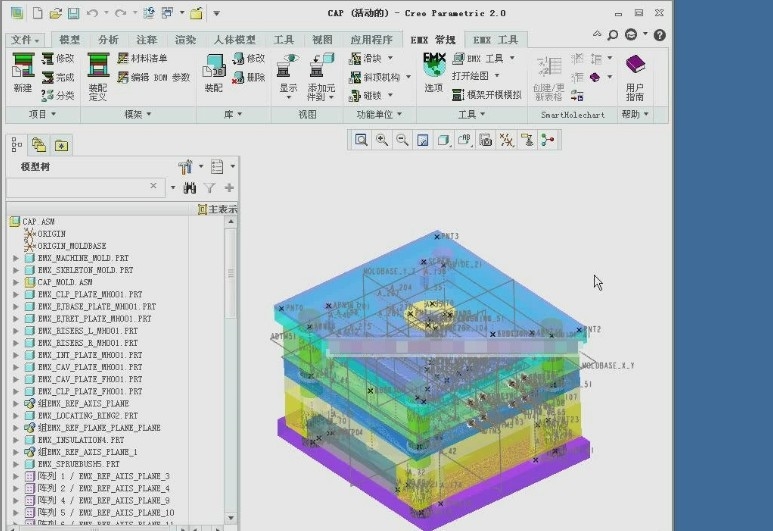Select EMX_CAV_PLATE_MH001.PRT in the model tree
This screenshot has width=773, height=531.
tap(90, 367)
